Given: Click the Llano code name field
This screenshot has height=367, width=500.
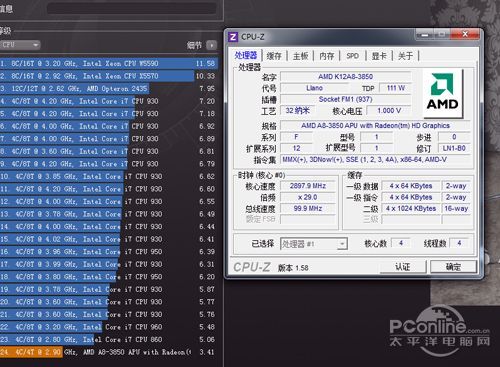Looking at the screenshot, I should coord(314,88).
